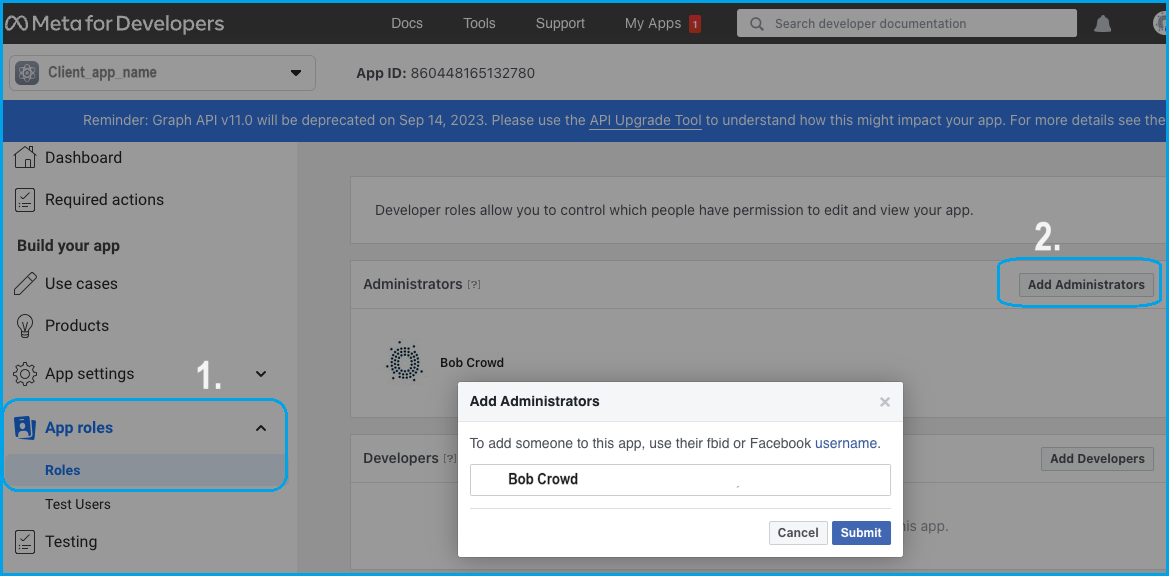
Task: Click the Dashboard house icon
Action: point(25,158)
